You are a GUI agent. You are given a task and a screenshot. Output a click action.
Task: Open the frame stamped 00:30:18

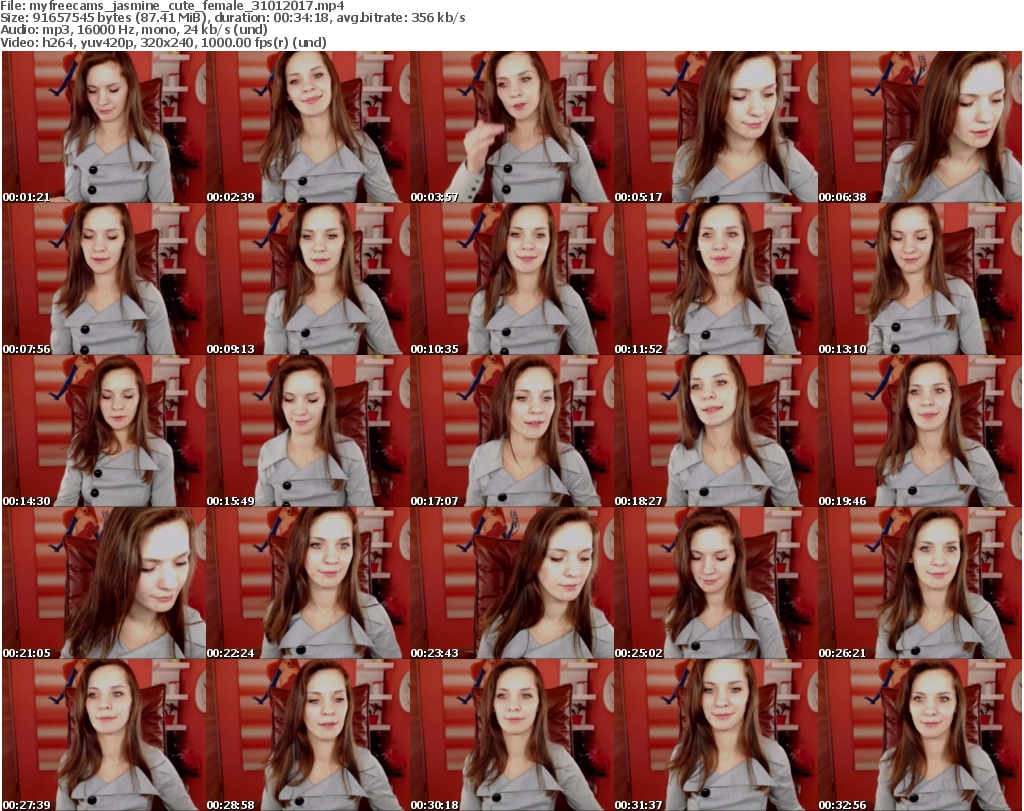tap(511, 735)
